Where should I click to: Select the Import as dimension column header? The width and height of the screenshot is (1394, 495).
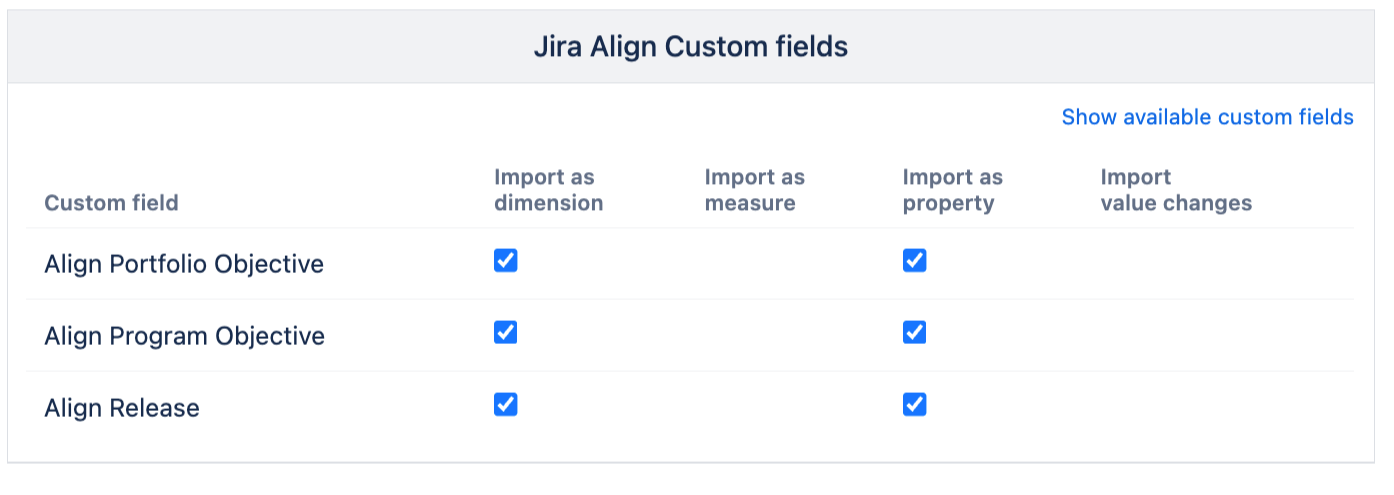[x=548, y=190]
